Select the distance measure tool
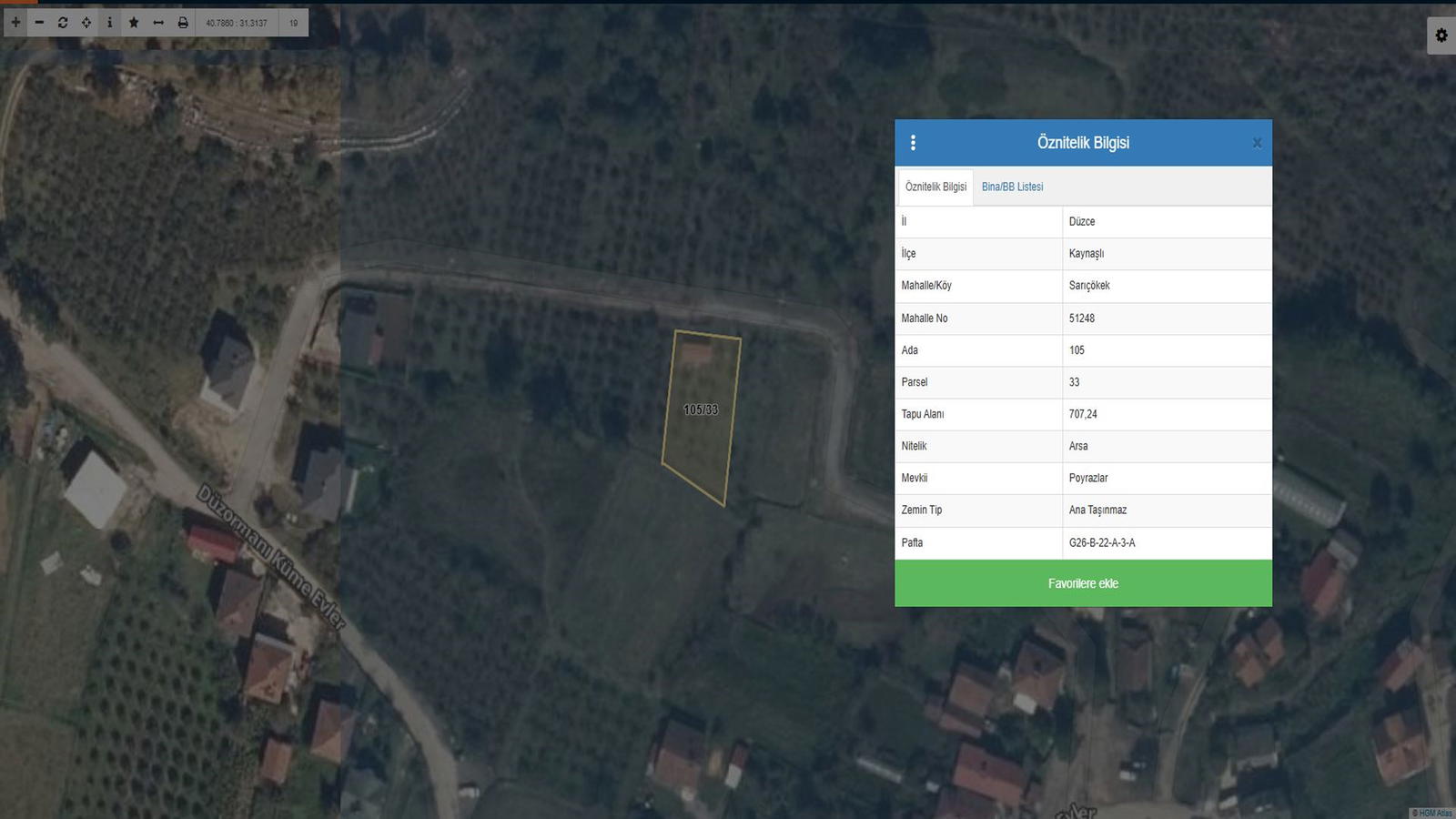1456x819 pixels. tap(158, 23)
